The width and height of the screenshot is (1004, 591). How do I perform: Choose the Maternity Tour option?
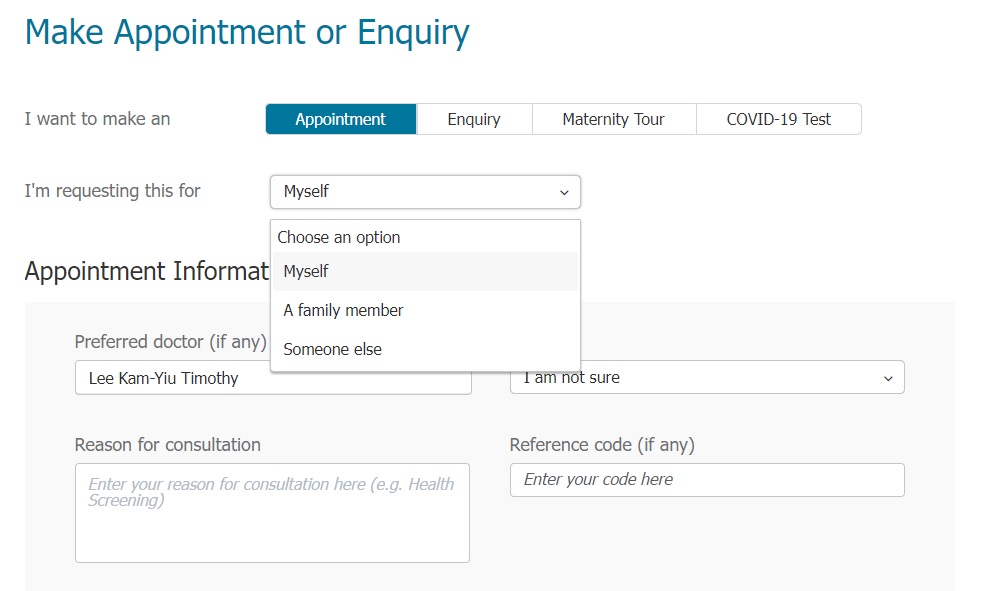[x=613, y=119]
